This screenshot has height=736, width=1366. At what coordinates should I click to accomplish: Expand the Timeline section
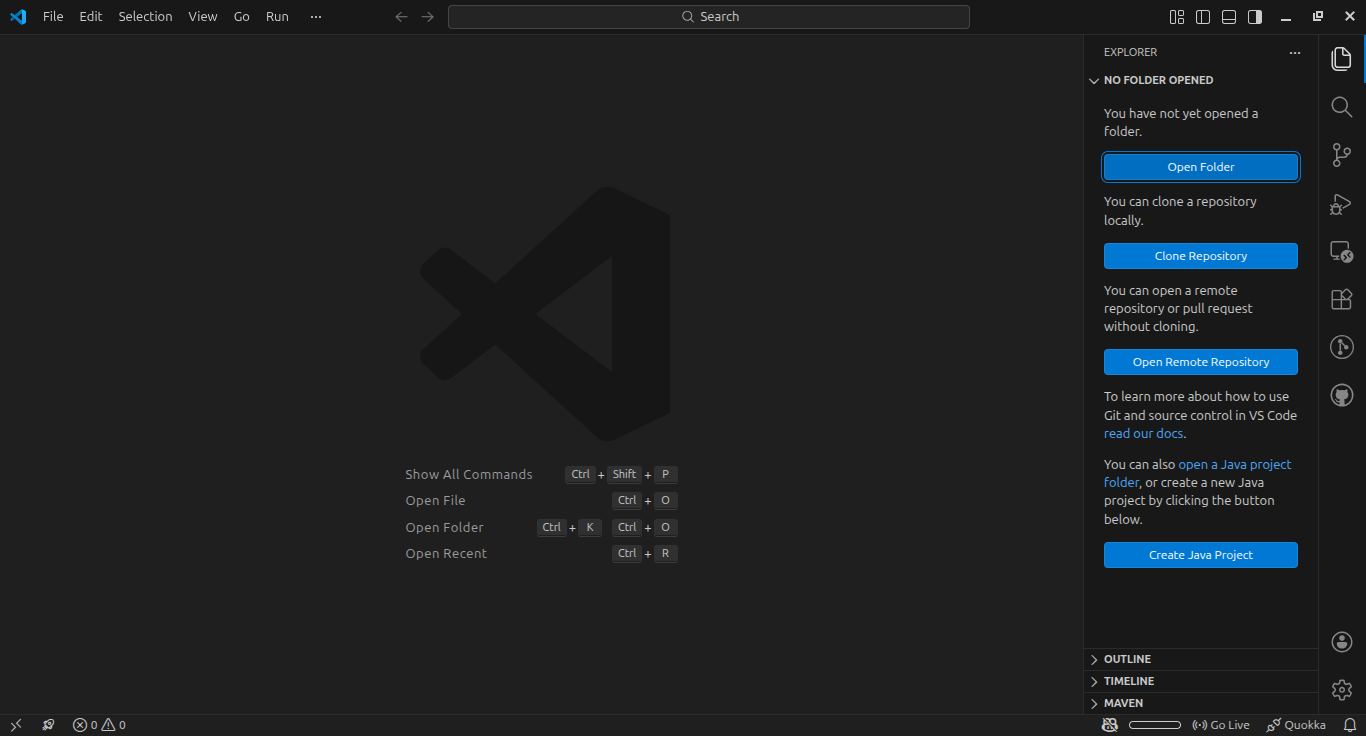(1201, 681)
